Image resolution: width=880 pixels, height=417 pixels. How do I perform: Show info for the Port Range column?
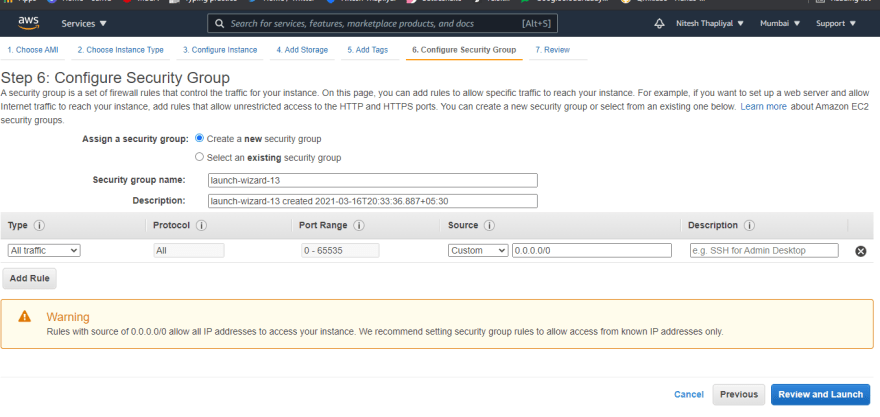pos(359,226)
